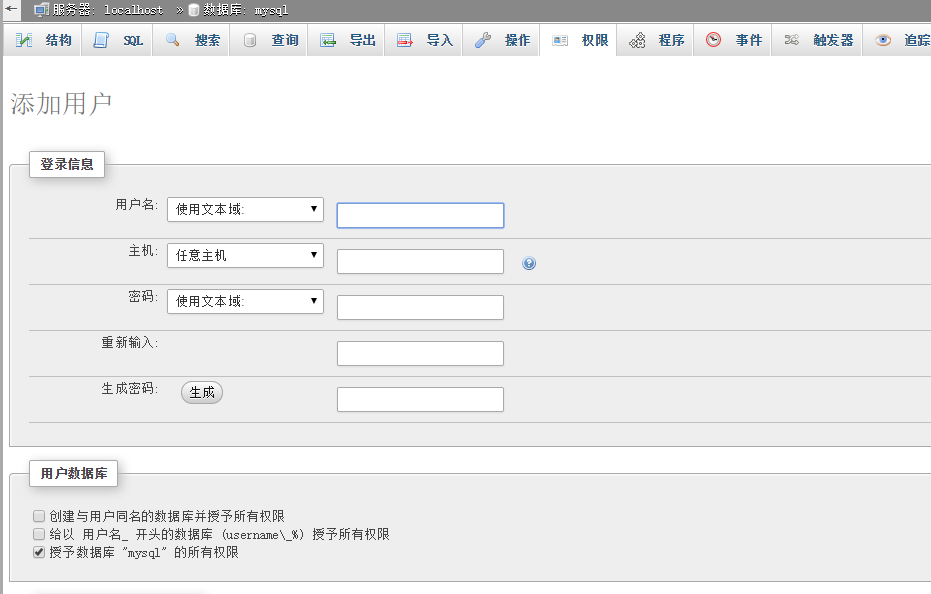The height and width of the screenshot is (594, 931).
Task: Open the 事件 tab
Action: click(733, 40)
